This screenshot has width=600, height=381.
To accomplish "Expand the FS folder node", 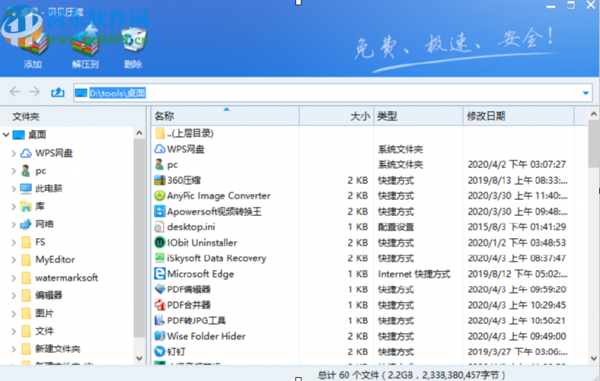I will (x=13, y=242).
